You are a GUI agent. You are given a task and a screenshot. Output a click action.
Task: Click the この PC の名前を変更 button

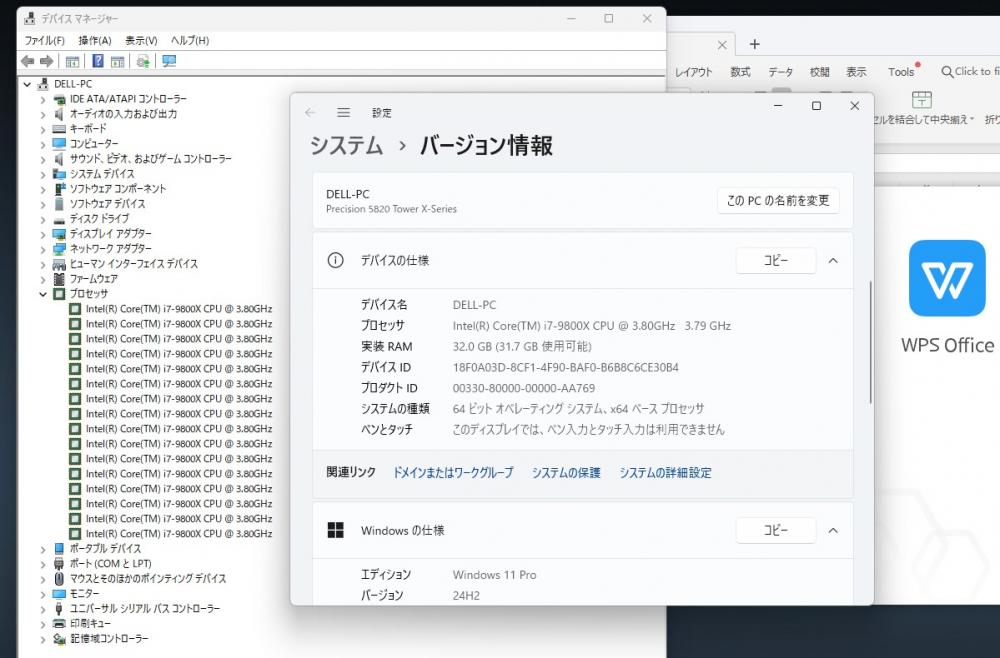pyautogui.click(x=778, y=200)
